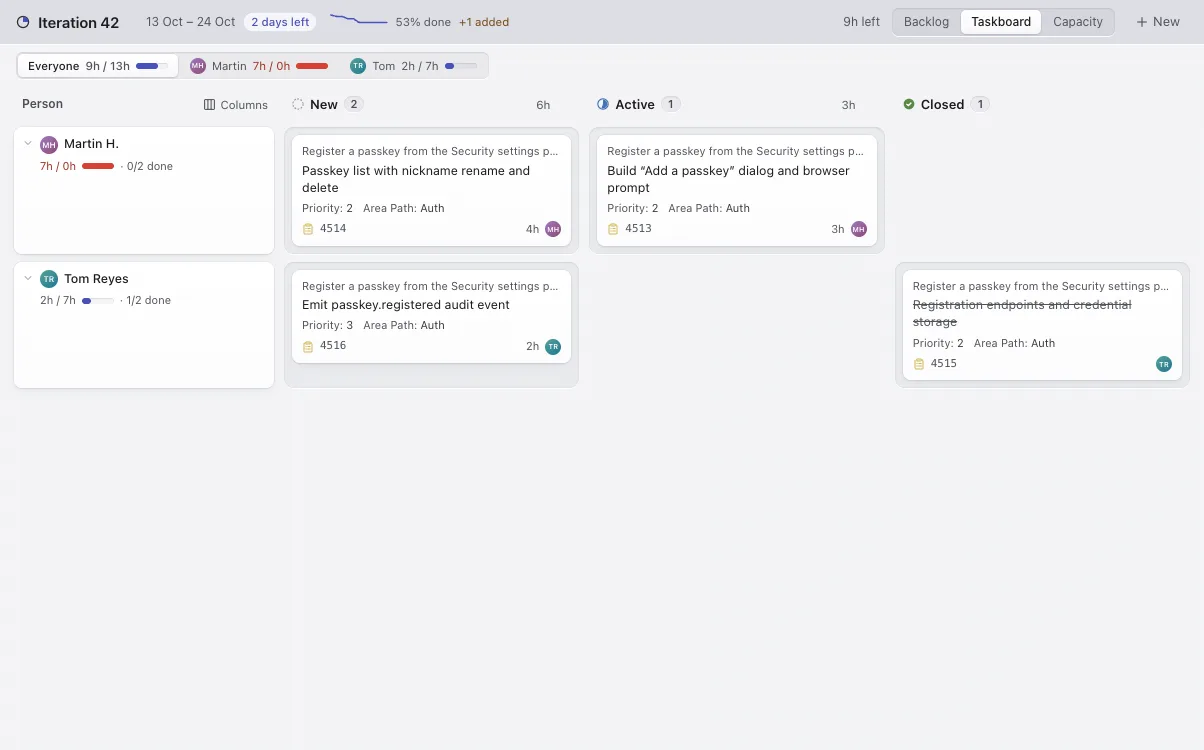Create a new item with New button

pos(1158,22)
